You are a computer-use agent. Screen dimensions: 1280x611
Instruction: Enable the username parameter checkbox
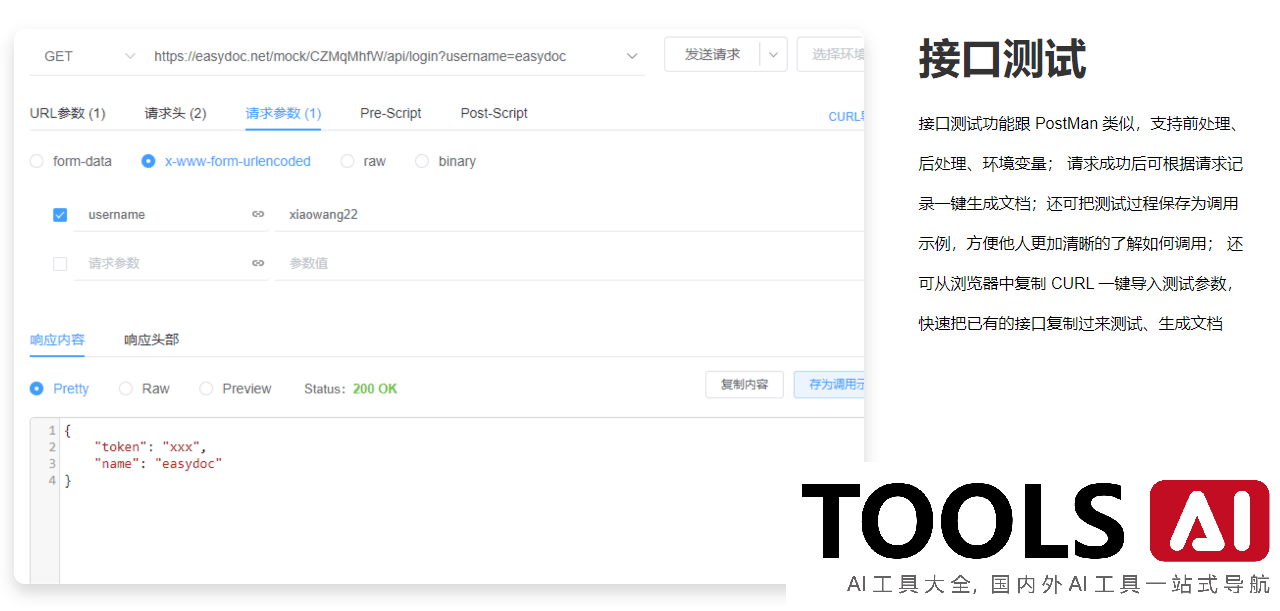click(x=60, y=214)
